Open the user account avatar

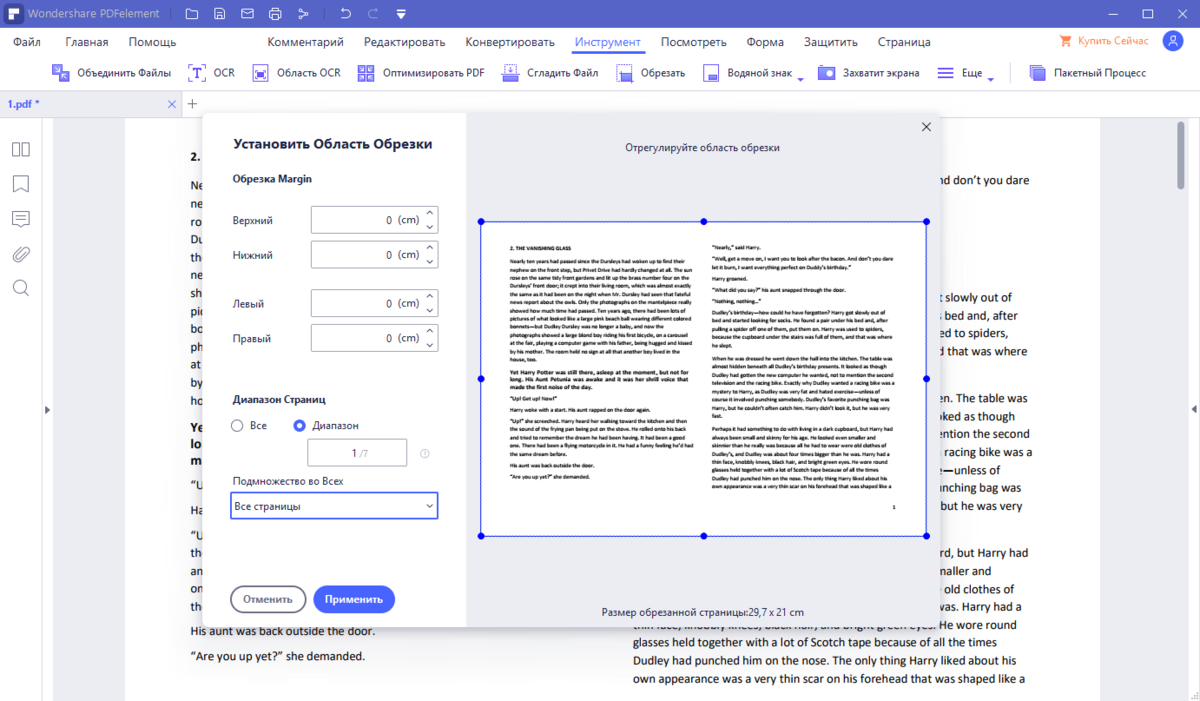point(1173,41)
